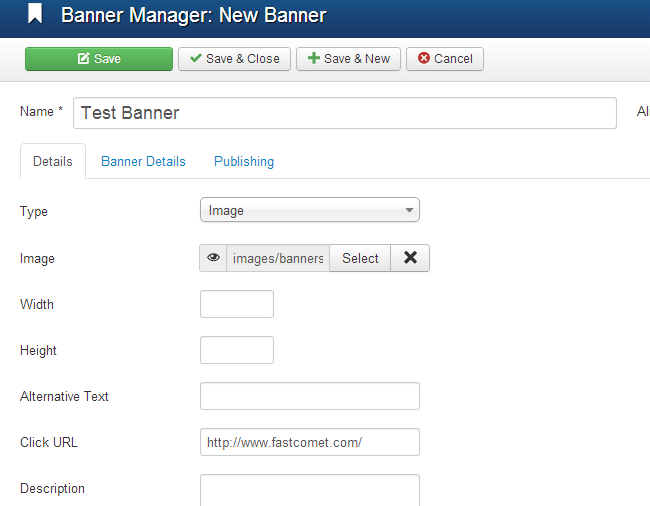This screenshot has width=650, height=506.
Task: Focus the Alternative Text field
Action: coord(309,396)
